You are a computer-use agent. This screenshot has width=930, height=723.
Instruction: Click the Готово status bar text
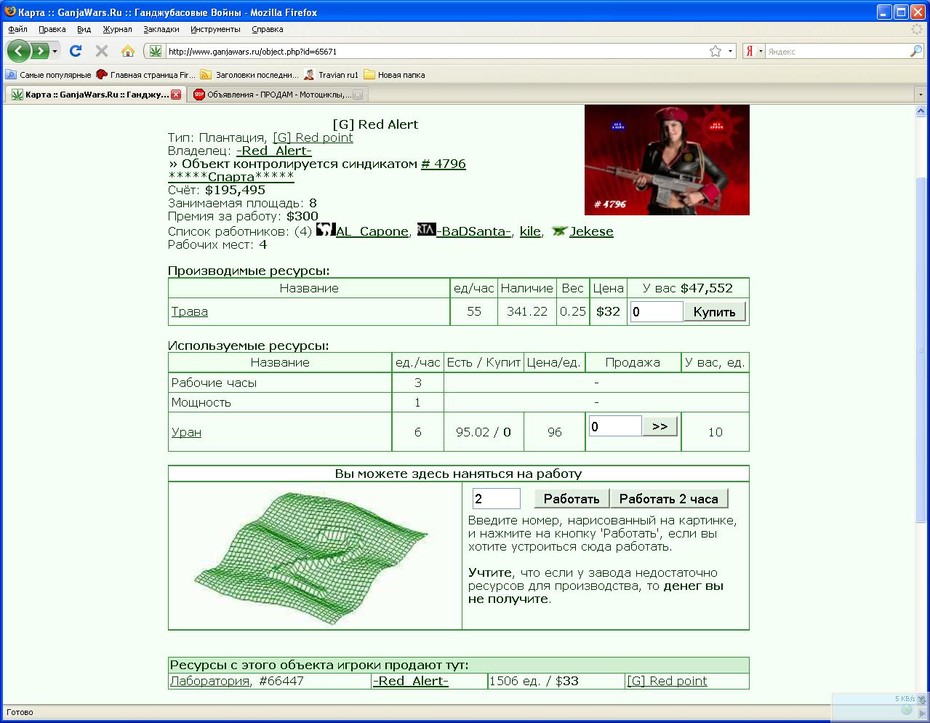20,712
